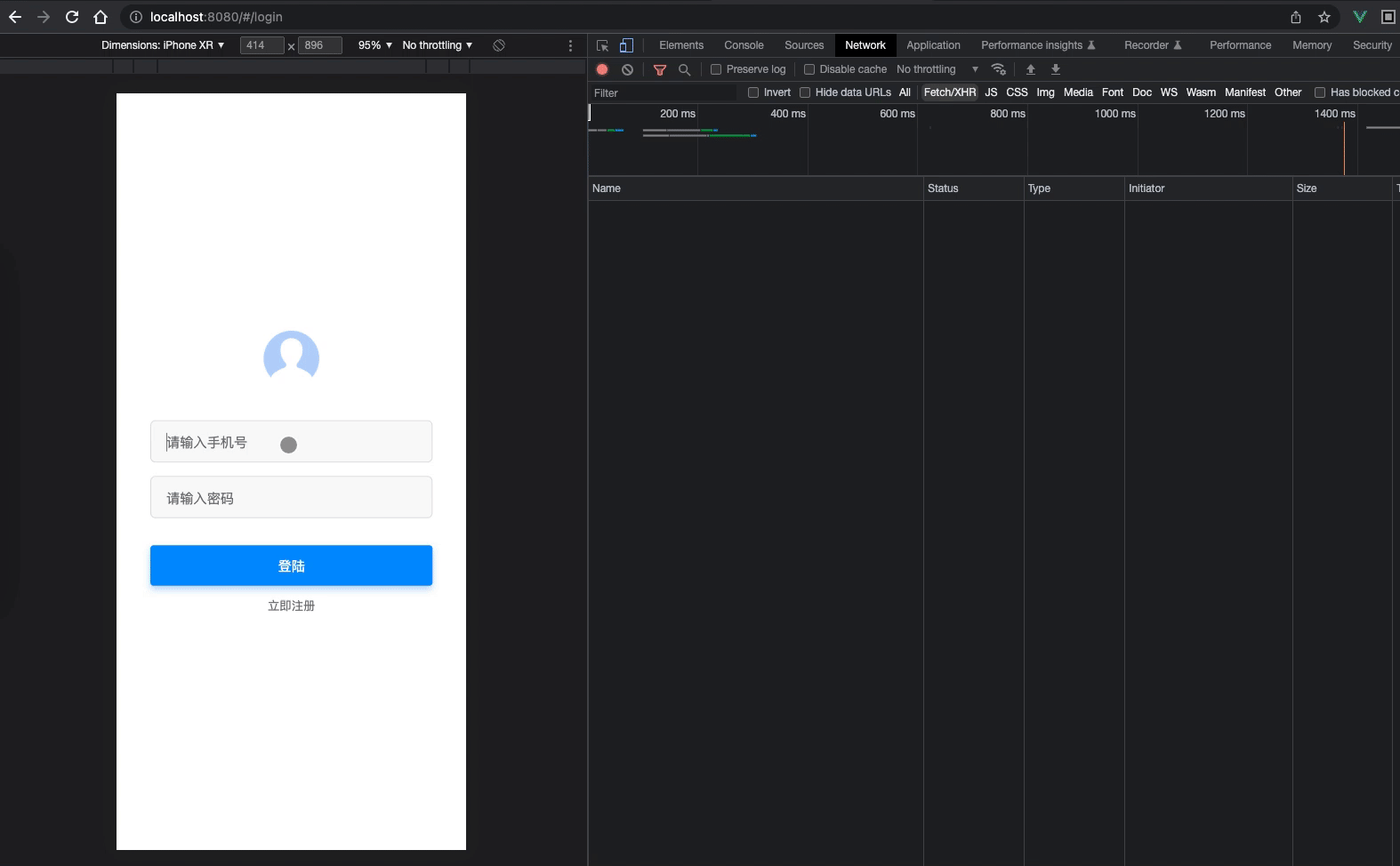Open device toolbar more options menu
Viewport: 1400px width, 866px height.
click(x=570, y=45)
